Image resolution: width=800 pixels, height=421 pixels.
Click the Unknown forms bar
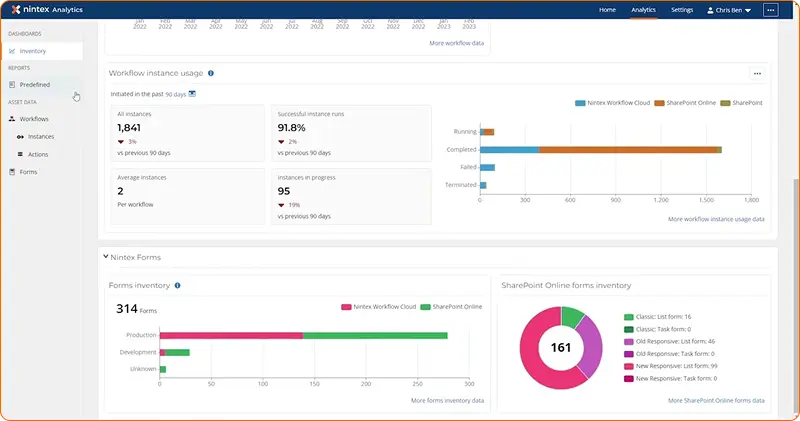[x=163, y=369]
